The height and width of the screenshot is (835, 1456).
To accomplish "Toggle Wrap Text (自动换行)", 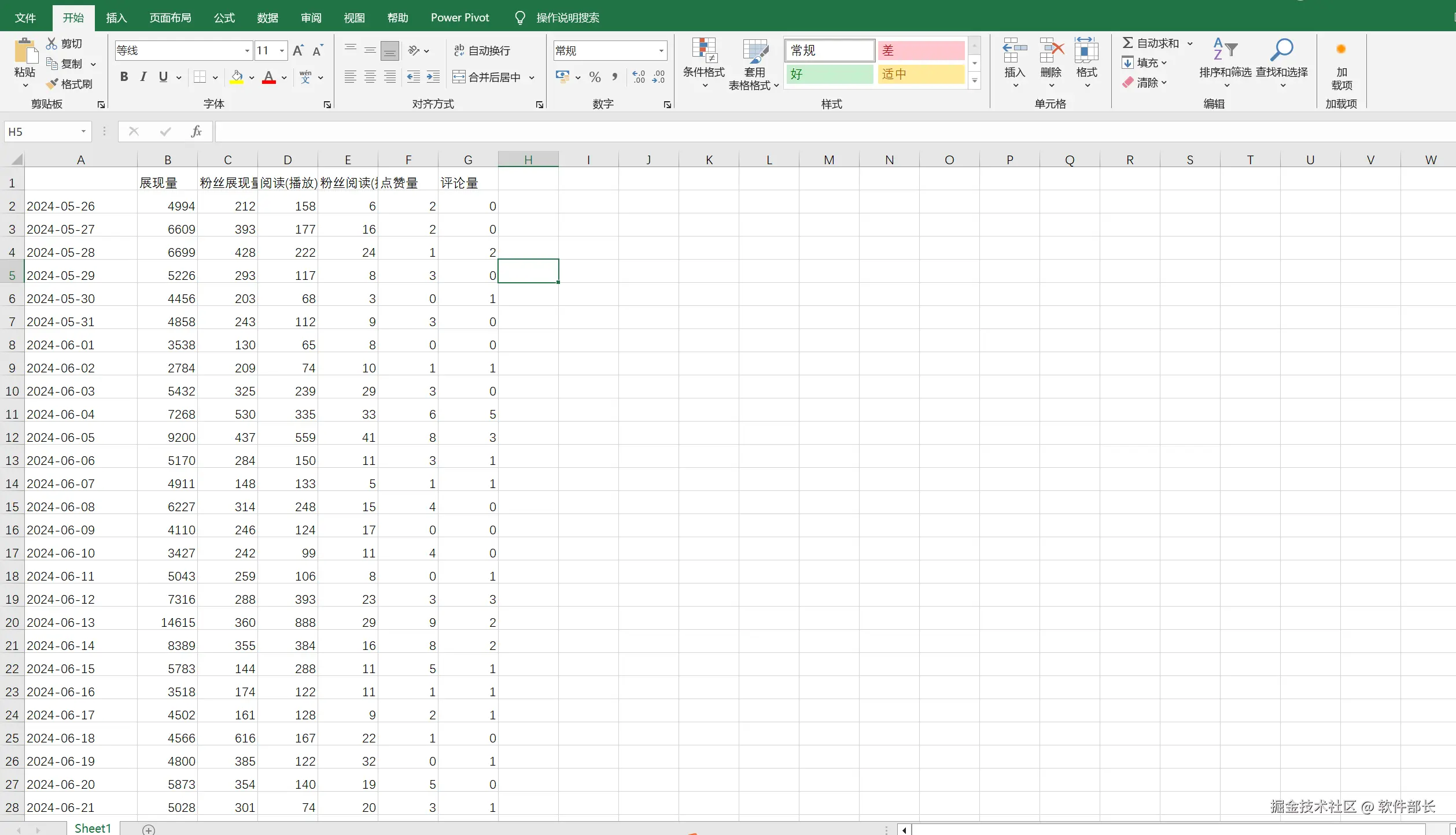I will point(482,51).
